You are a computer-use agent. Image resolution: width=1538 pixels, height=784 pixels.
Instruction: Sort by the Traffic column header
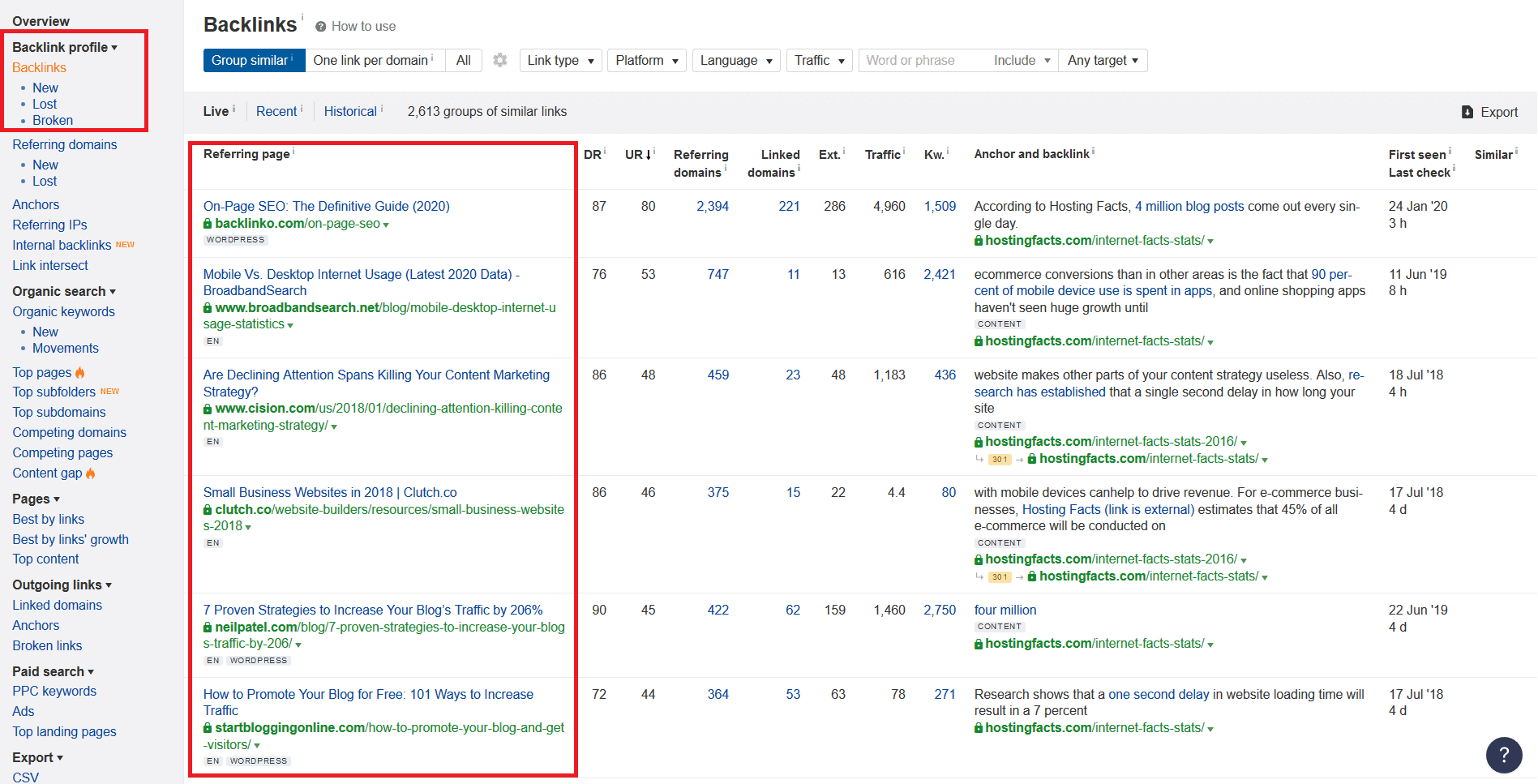click(x=883, y=154)
